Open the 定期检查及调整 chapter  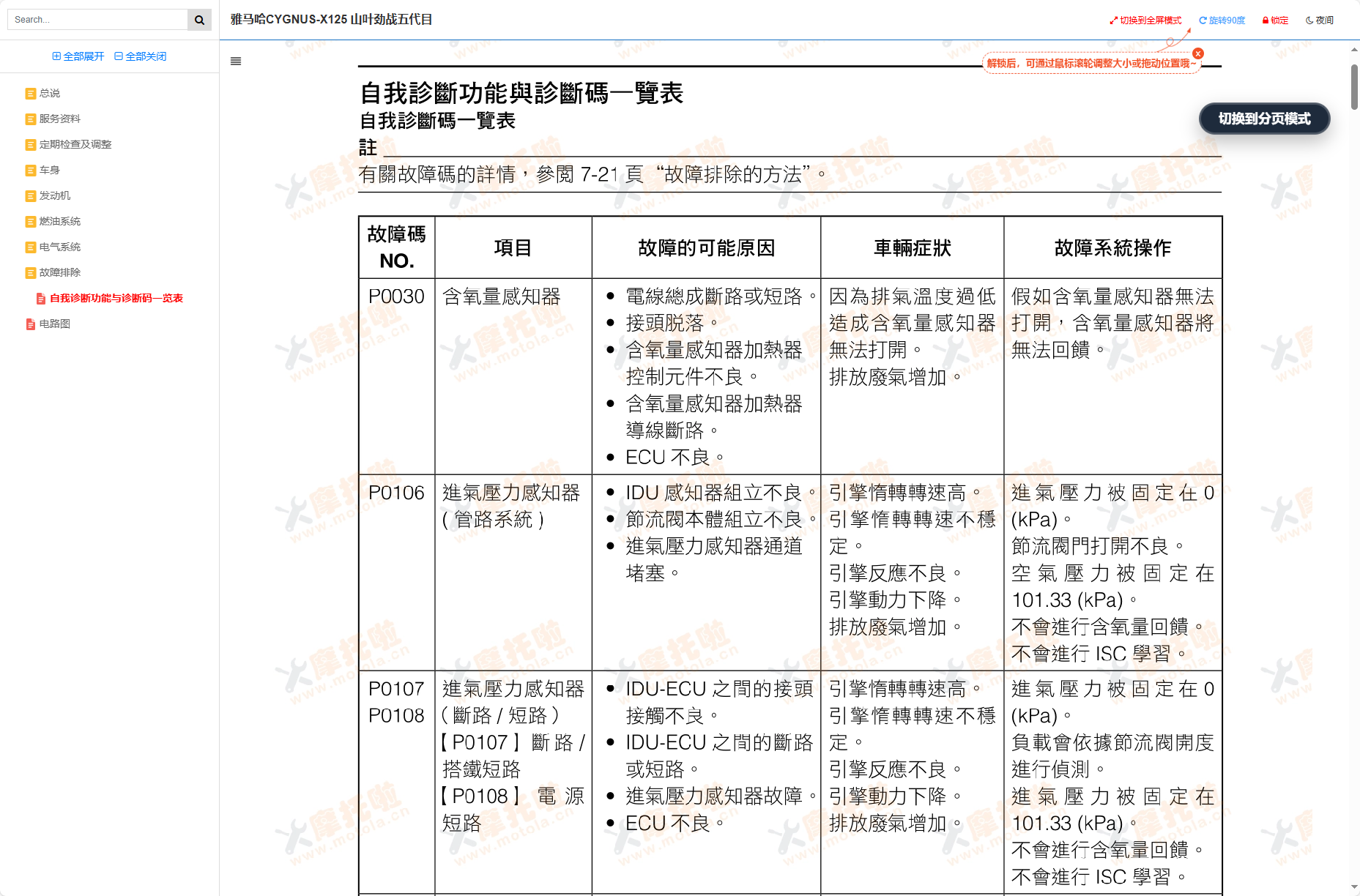pos(75,144)
